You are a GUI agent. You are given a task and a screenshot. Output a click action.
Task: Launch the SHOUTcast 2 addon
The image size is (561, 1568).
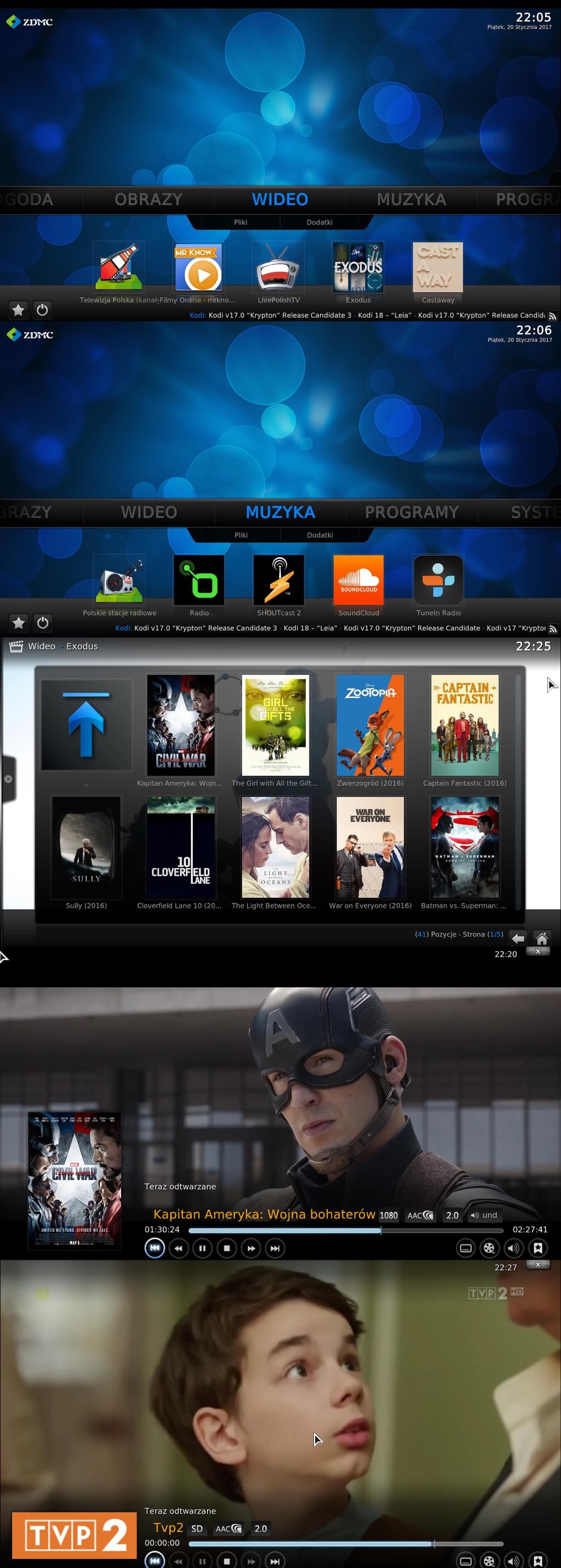click(x=279, y=581)
